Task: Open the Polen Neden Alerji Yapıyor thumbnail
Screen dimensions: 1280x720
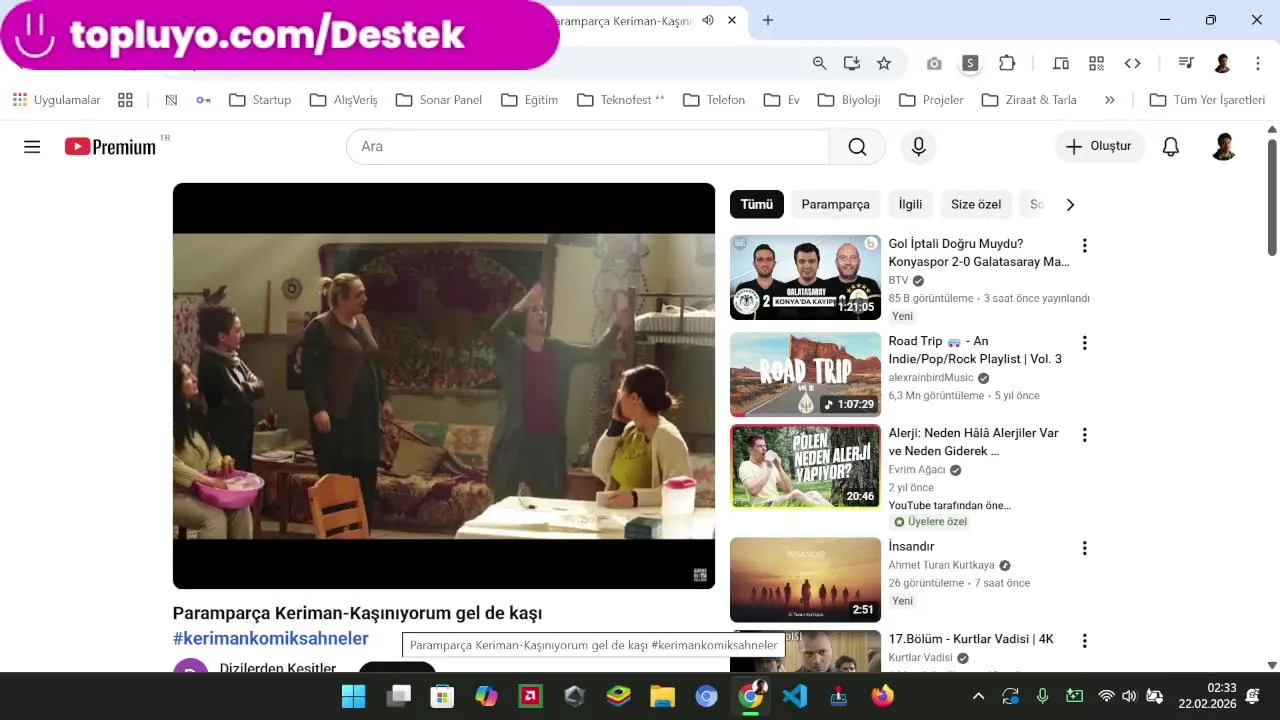Action: [x=805, y=467]
